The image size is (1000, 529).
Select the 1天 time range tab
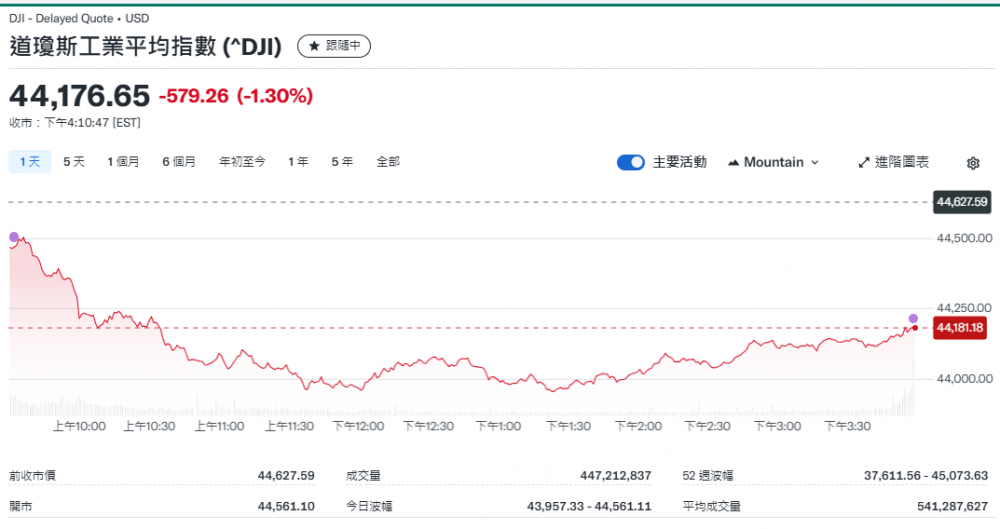pos(30,162)
